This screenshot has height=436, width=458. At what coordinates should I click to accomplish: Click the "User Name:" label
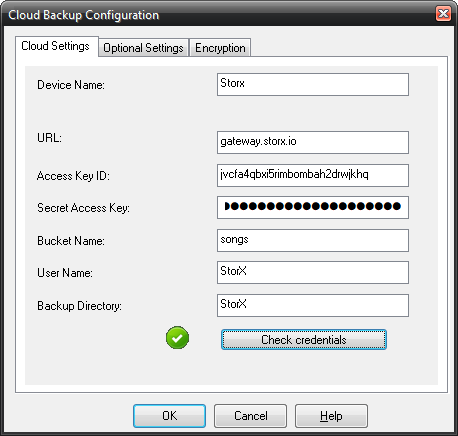pos(65,273)
